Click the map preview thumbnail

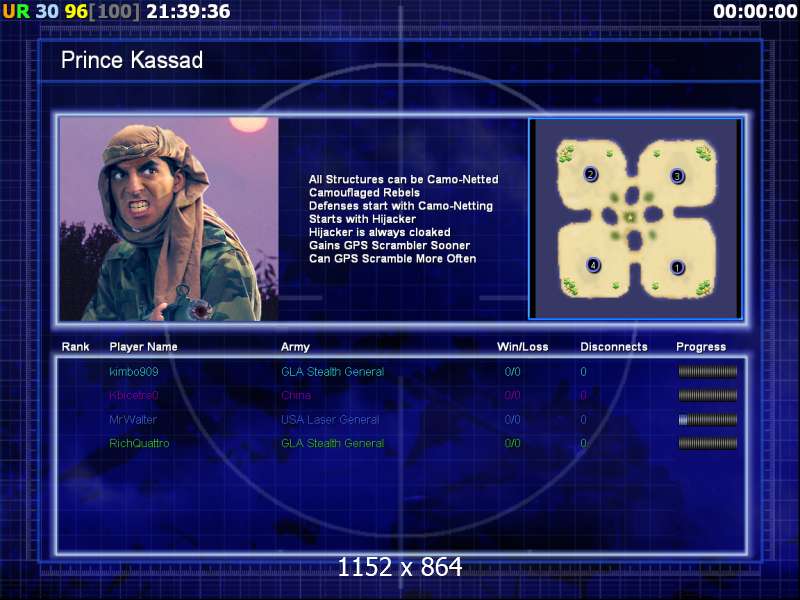click(x=635, y=218)
